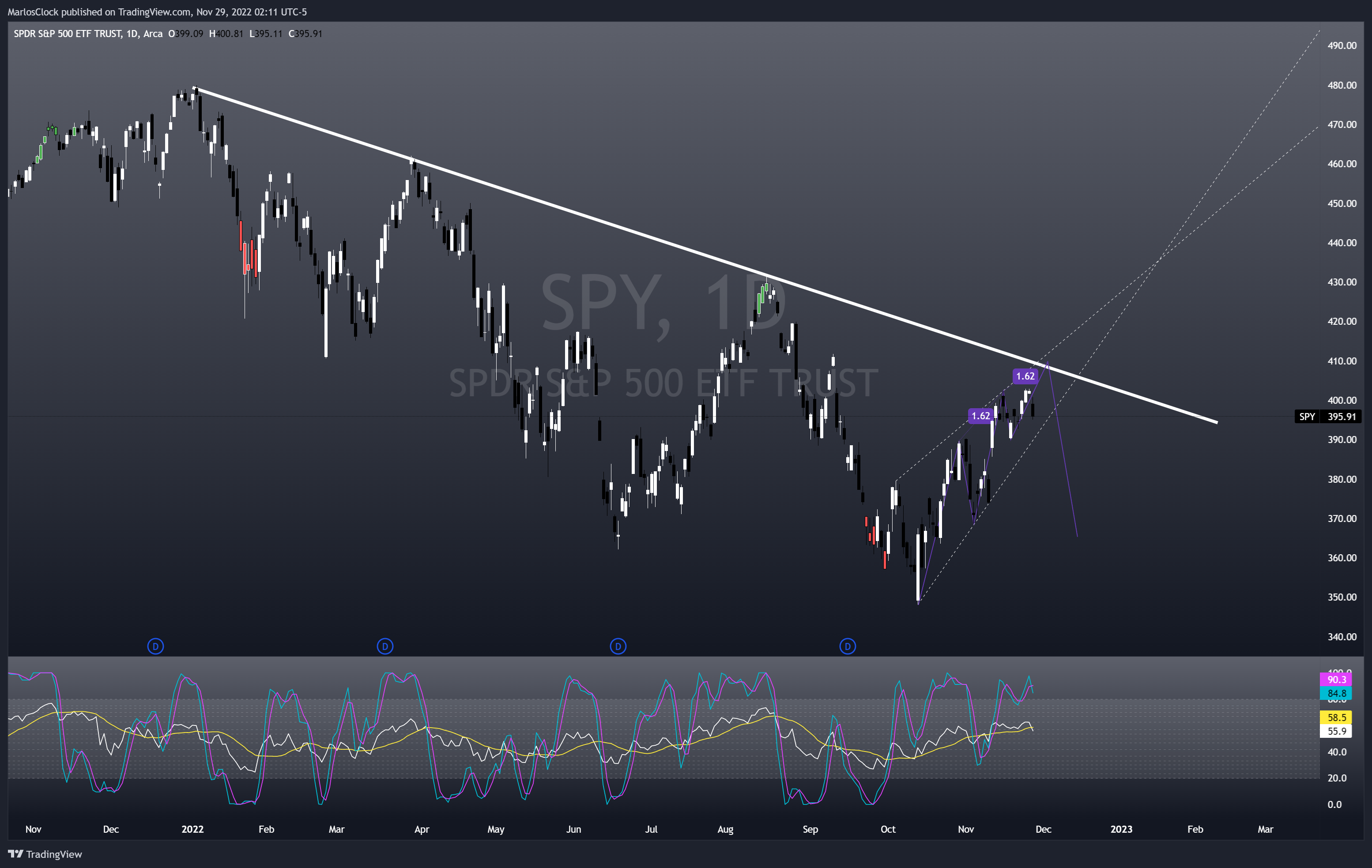
Task: Click the 40.0 level on oscillator axis
Action: pos(1337,752)
